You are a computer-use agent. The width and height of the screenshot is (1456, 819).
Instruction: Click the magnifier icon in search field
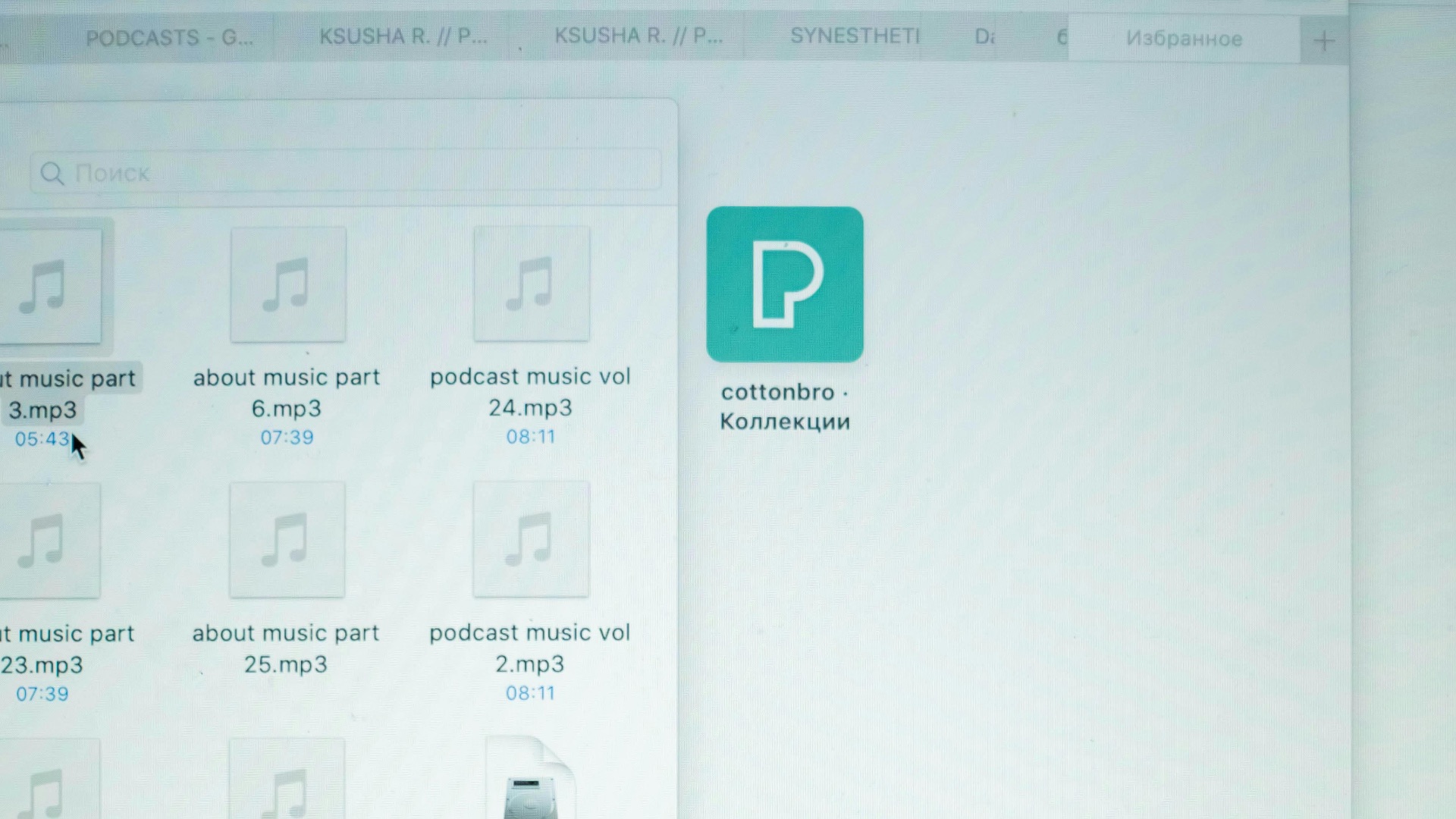point(52,174)
